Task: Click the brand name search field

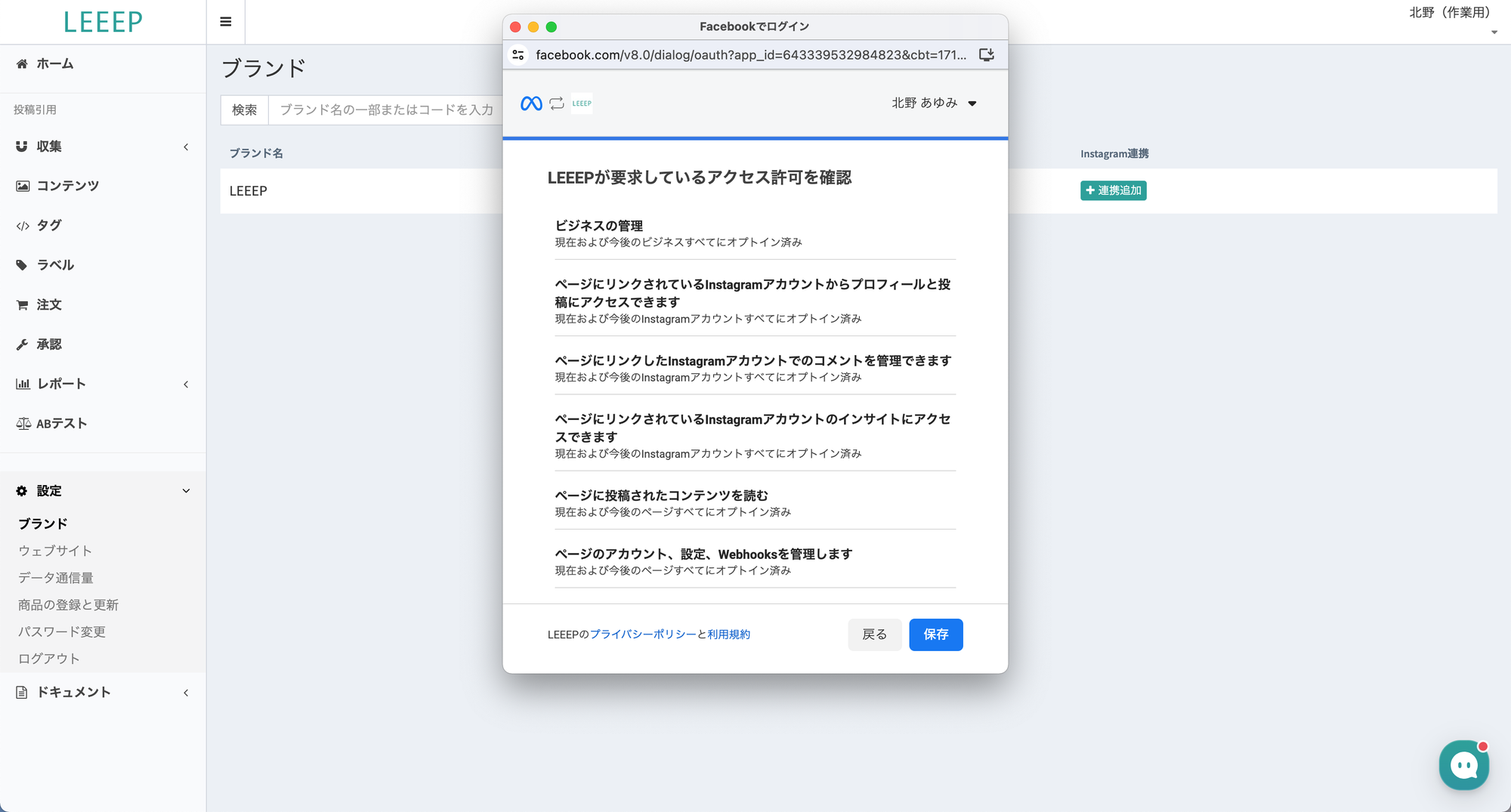Action: point(386,110)
